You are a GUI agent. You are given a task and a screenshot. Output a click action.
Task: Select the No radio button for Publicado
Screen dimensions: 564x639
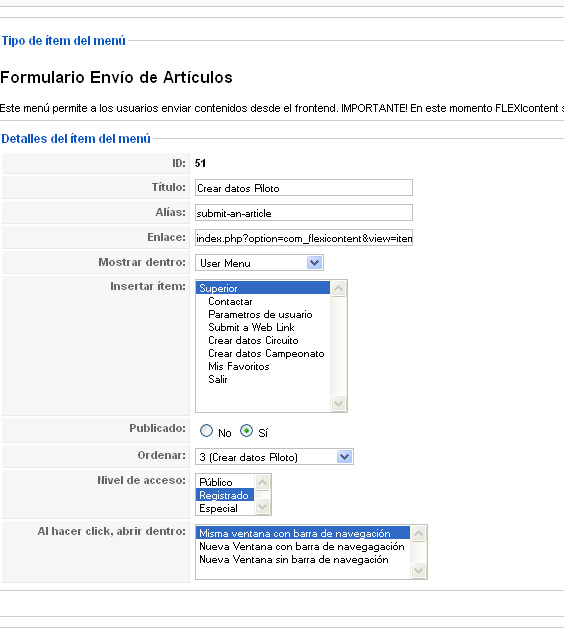[x=206, y=431]
